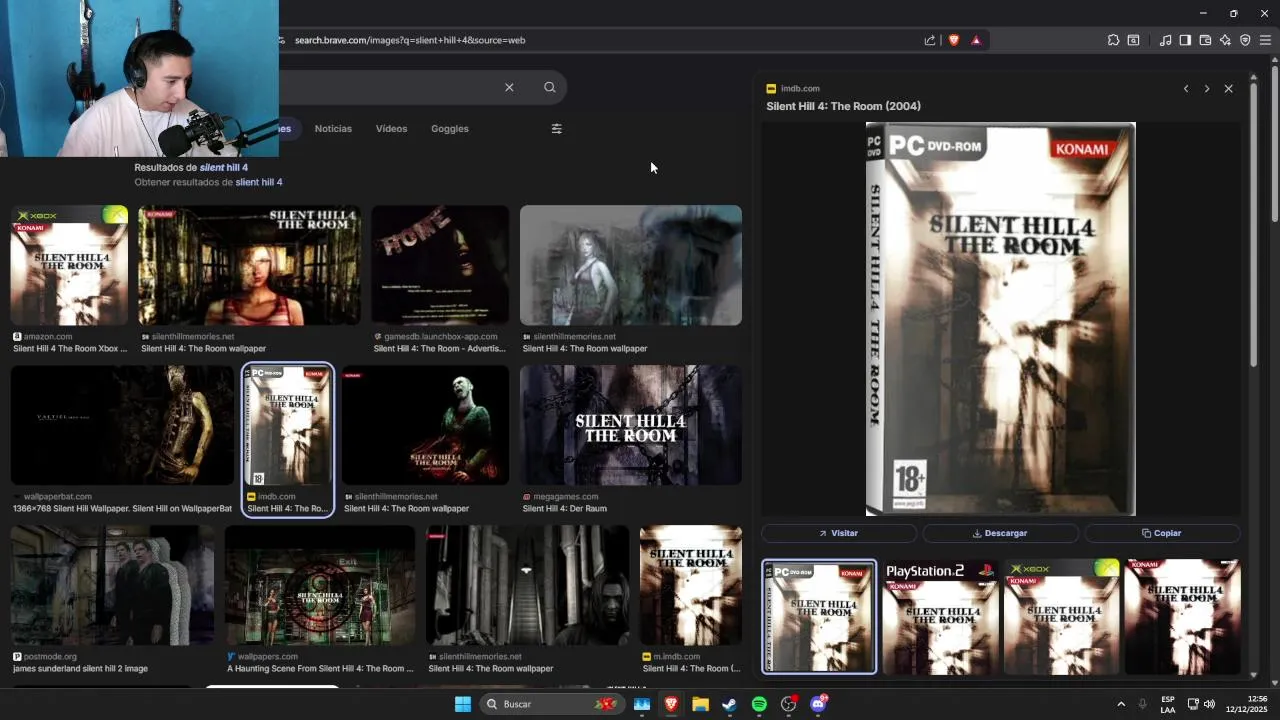Open Spotify from the taskbar
The width and height of the screenshot is (1280, 720).
[x=759, y=704]
